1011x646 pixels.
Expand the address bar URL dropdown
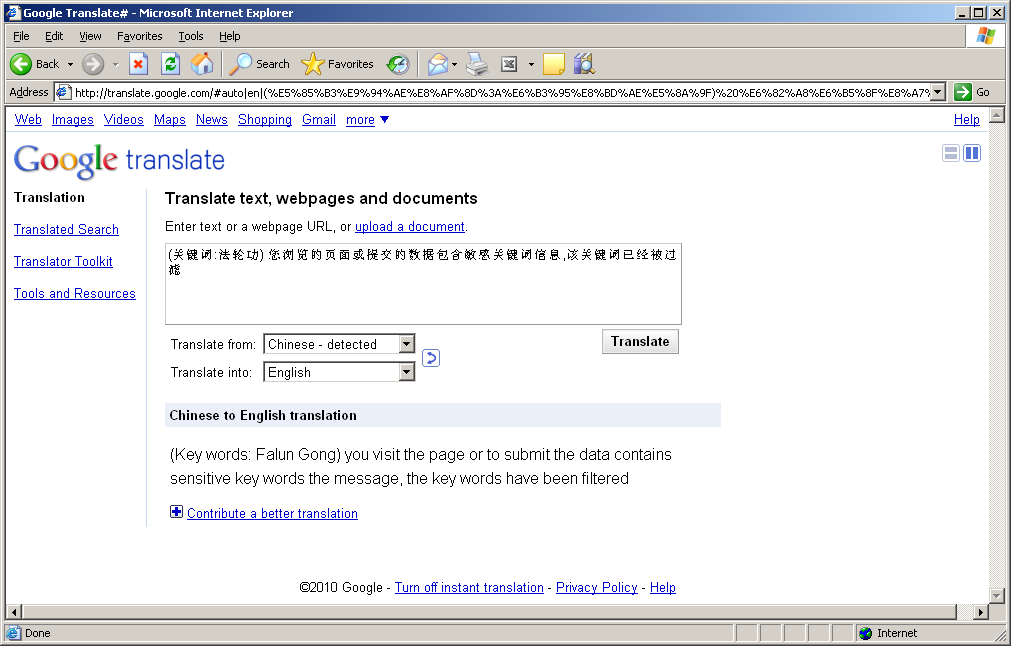(938, 92)
